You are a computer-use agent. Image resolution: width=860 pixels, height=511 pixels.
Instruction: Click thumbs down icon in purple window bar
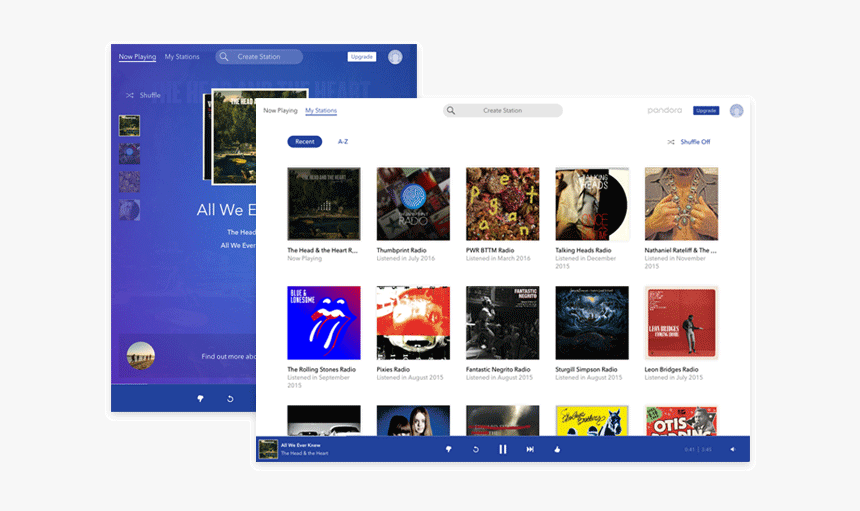tap(200, 399)
